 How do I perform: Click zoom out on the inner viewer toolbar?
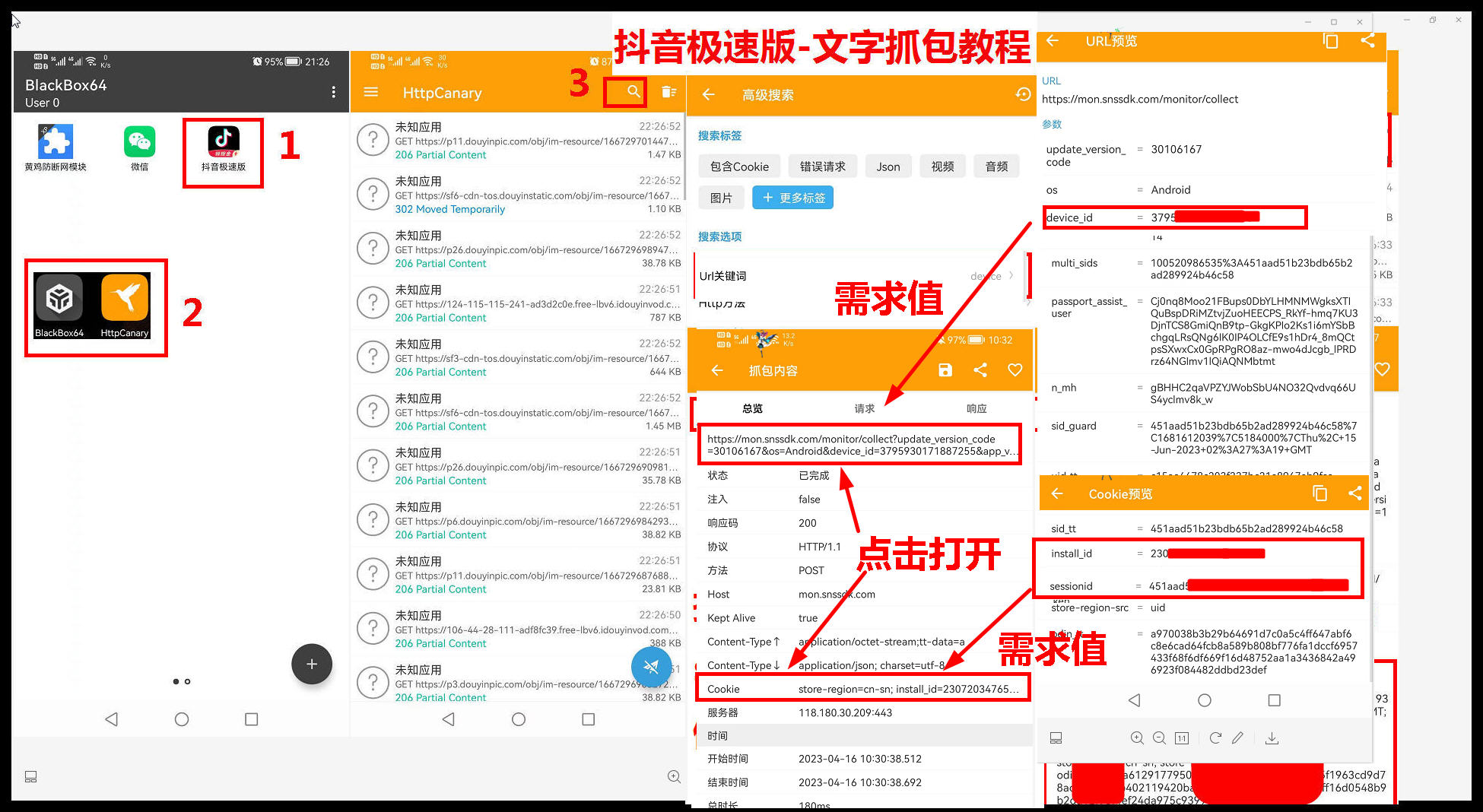click(x=1159, y=737)
